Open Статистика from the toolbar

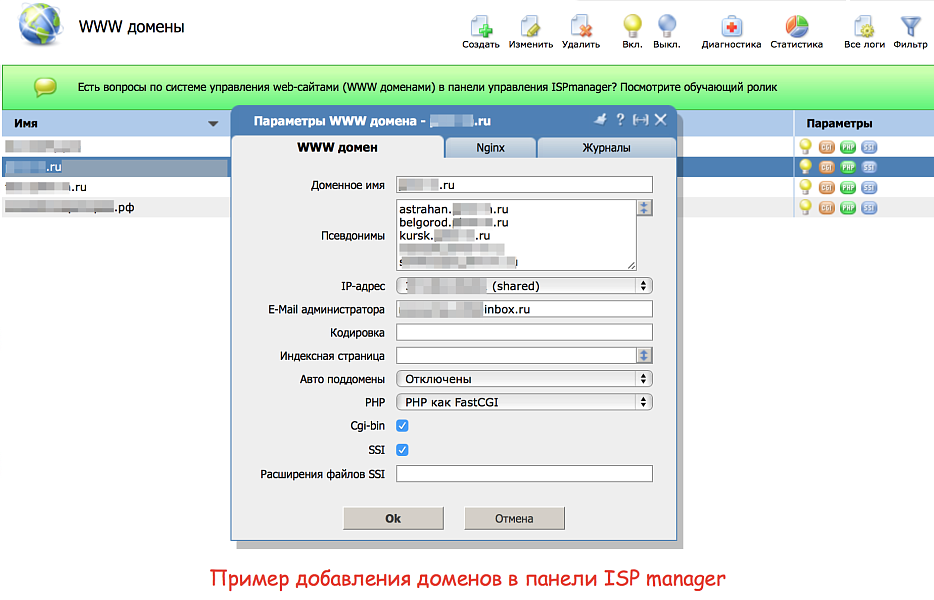(795, 27)
